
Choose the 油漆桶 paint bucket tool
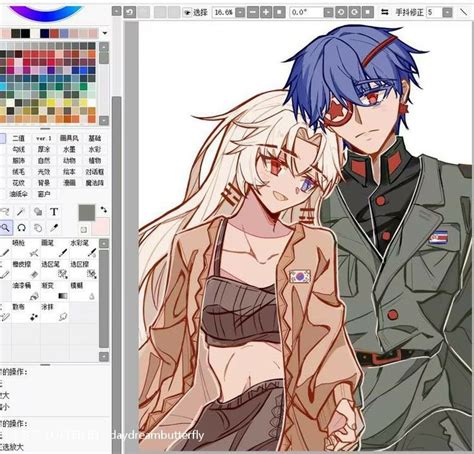click(x=26, y=291)
